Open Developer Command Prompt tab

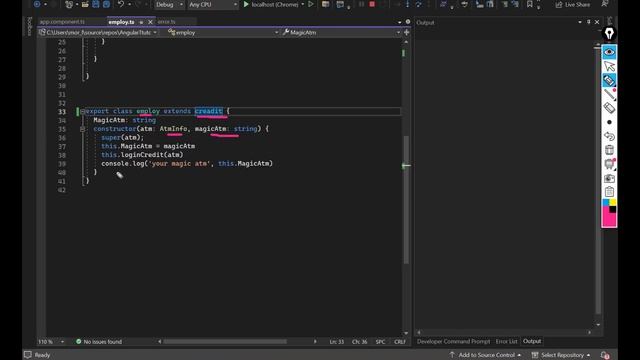[x=453, y=341]
